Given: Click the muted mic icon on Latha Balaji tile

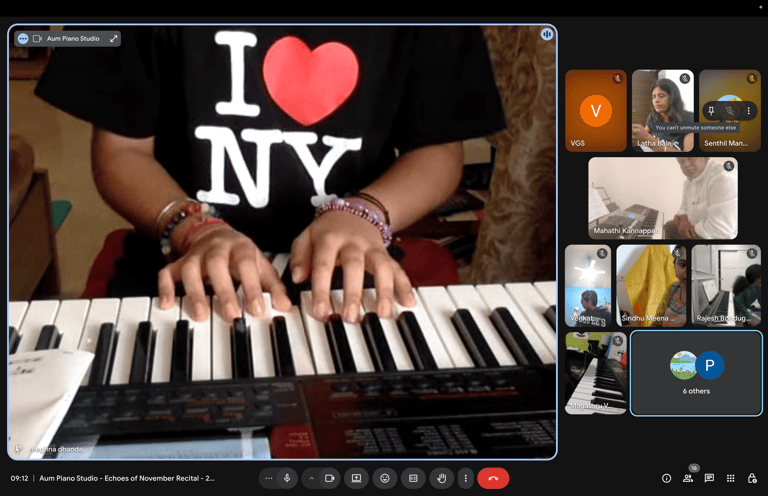Looking at the screenshot, I should point(684,78).
